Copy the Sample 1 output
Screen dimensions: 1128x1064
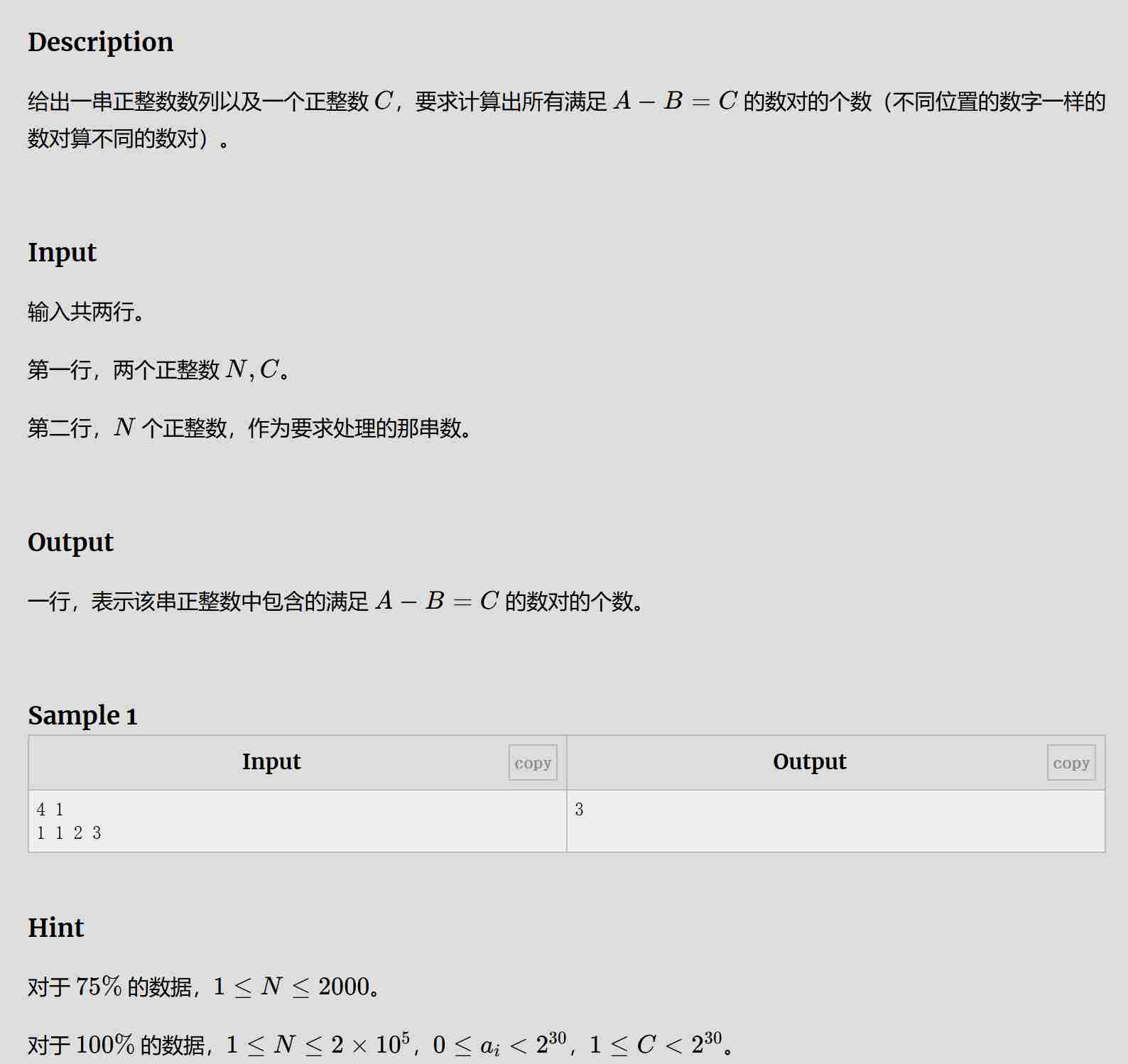(x=1071, y=763)
